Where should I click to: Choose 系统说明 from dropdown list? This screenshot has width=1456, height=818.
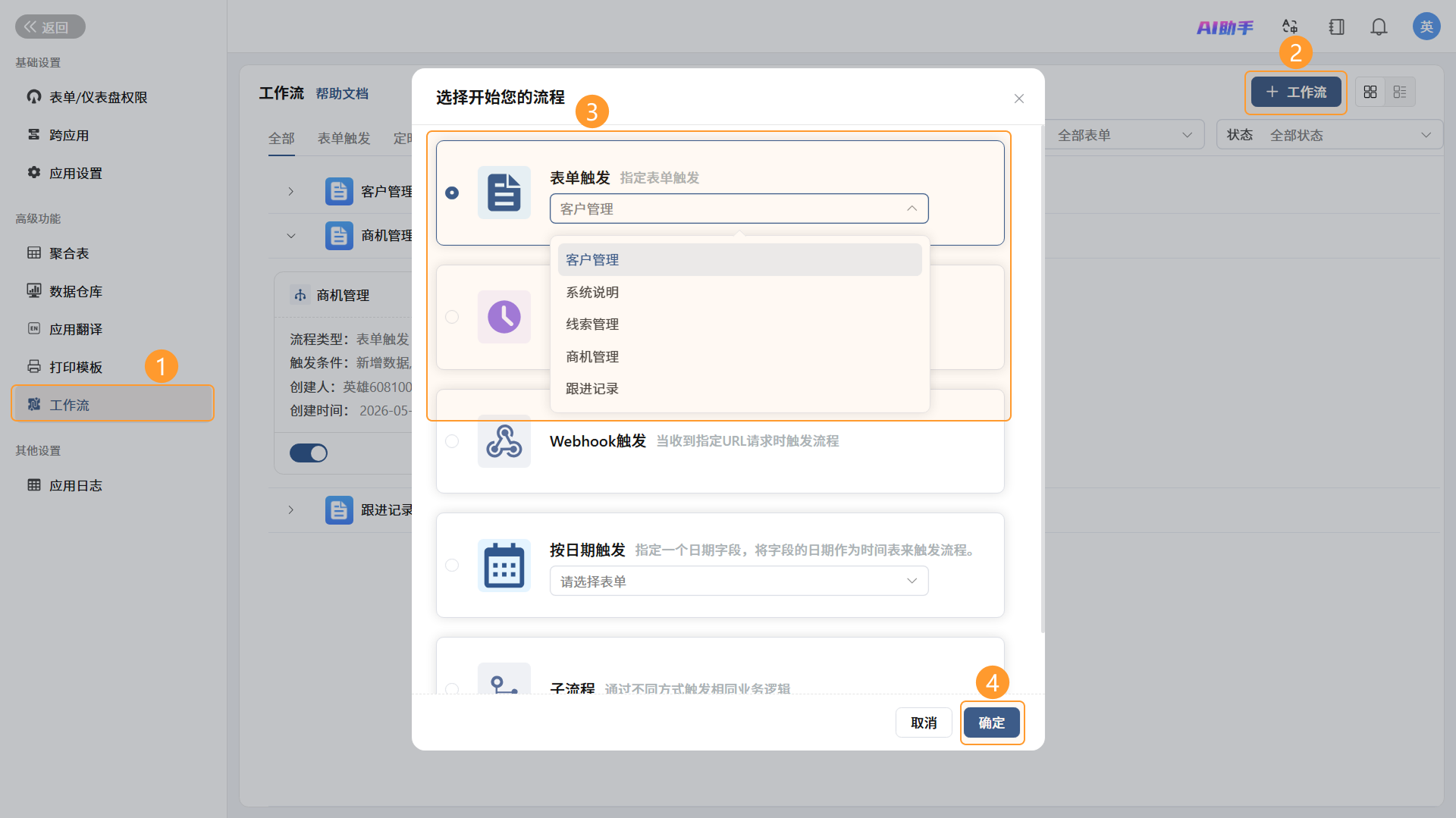click(739, 293)
